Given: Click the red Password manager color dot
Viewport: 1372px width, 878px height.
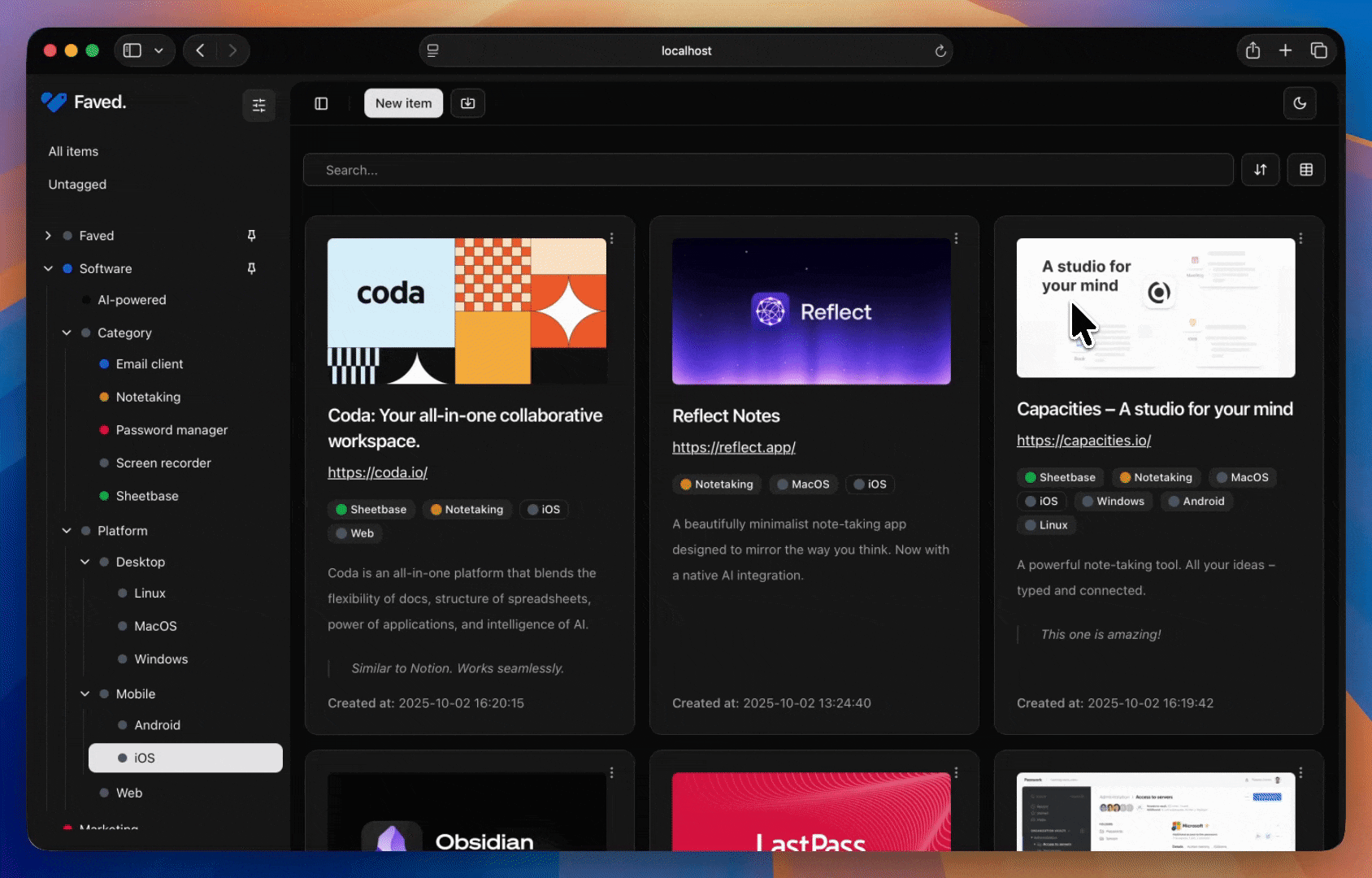Looking at the screenshot, I should coord(104,430).
